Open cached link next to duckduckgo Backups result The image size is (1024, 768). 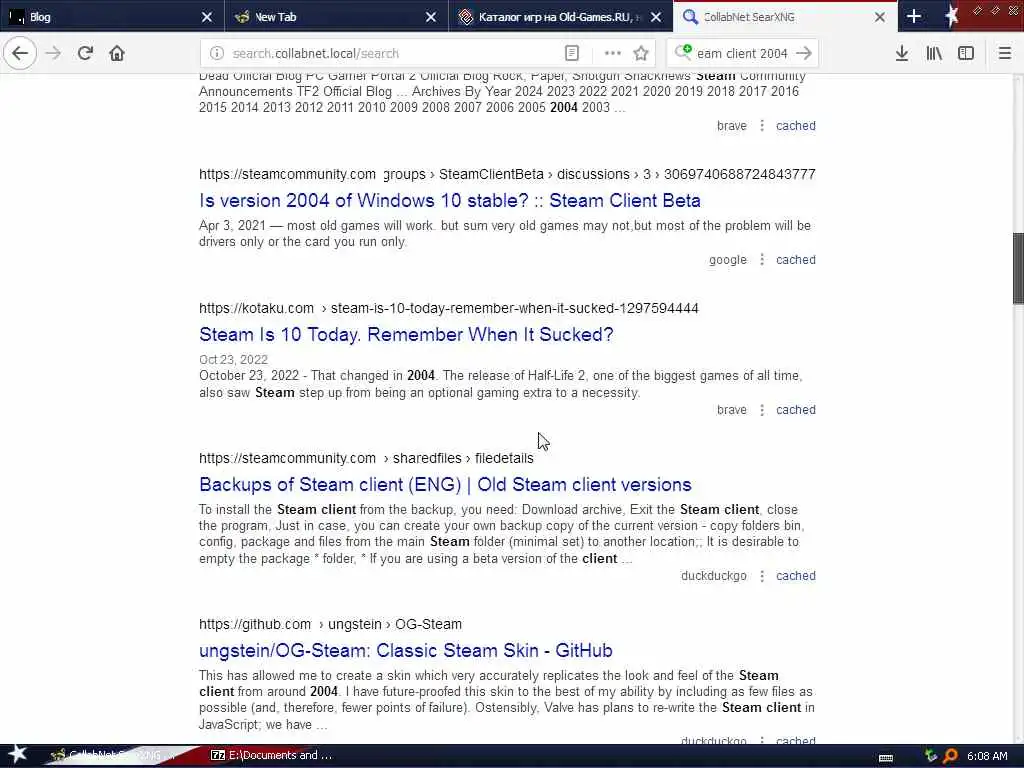795,575
